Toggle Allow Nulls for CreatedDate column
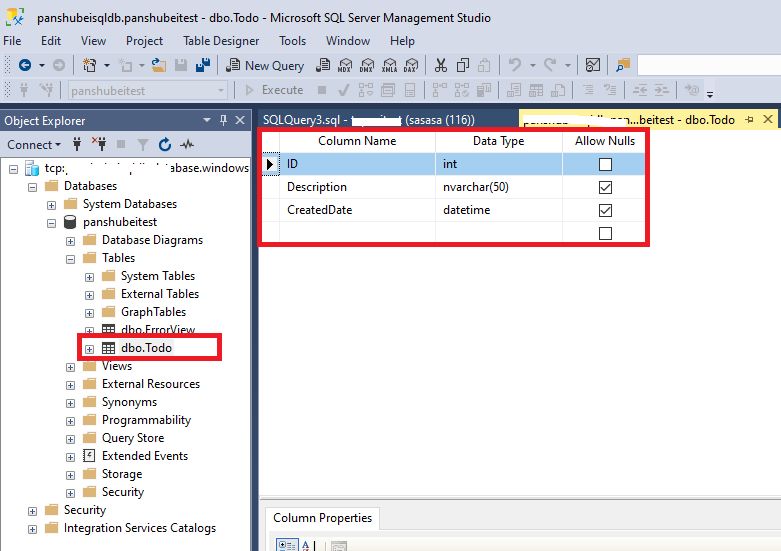The height and width of the screenshot is (551, 781). click(605, 210)
